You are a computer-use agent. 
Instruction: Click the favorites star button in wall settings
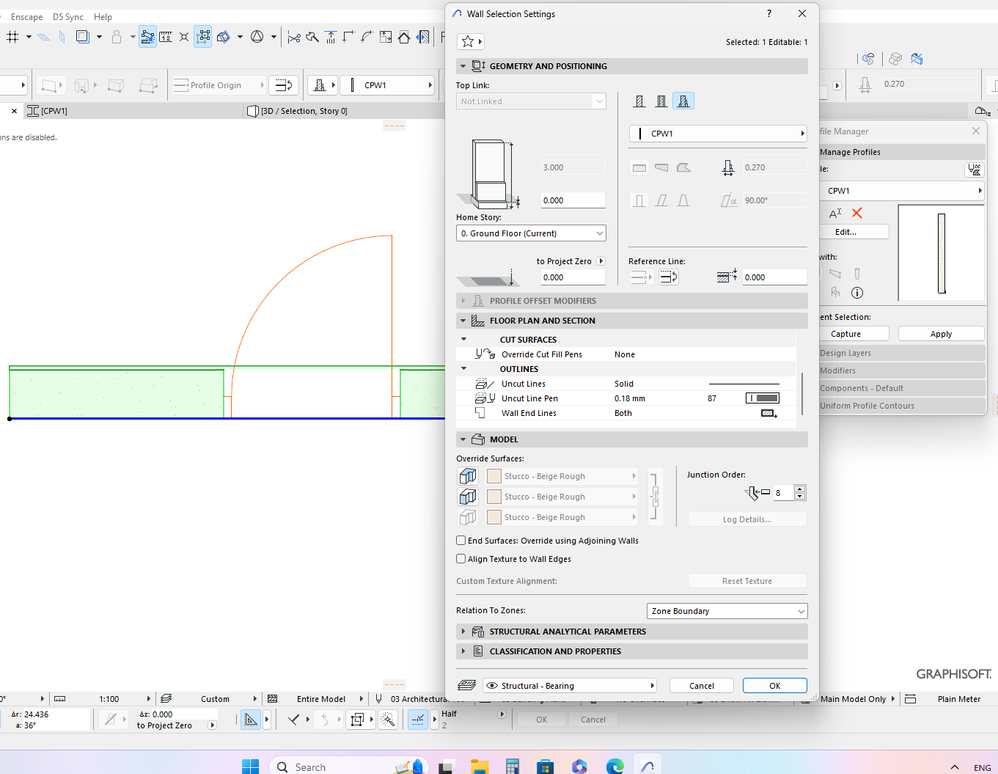pos(470,41)
